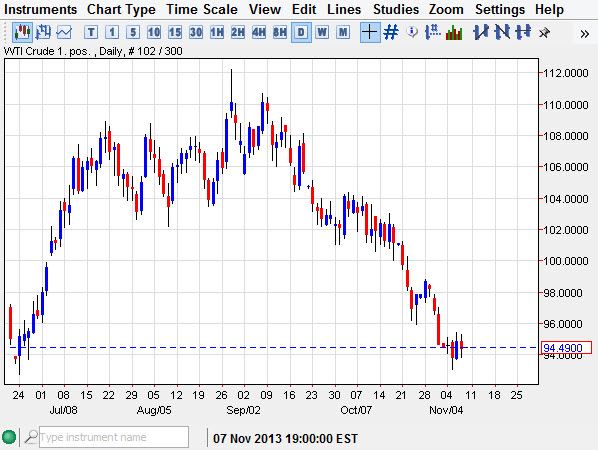Open the Zoom menu
The image size is (598, 450).
tap(446, 9)
